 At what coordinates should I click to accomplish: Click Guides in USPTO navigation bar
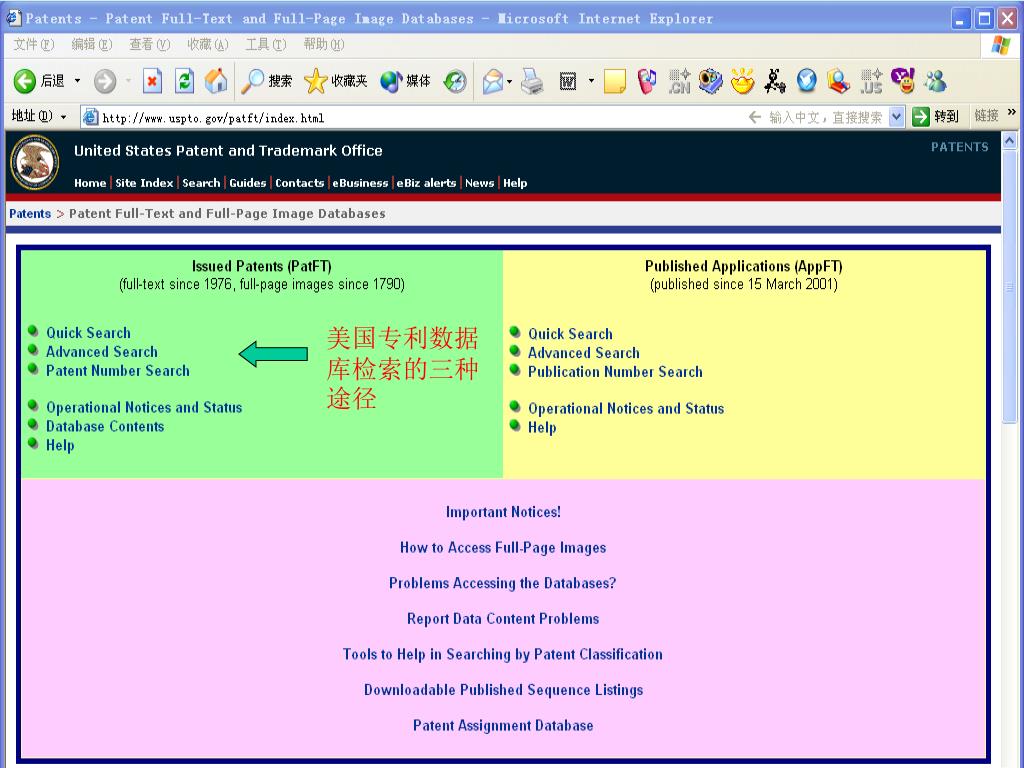(x=248, y=183)
